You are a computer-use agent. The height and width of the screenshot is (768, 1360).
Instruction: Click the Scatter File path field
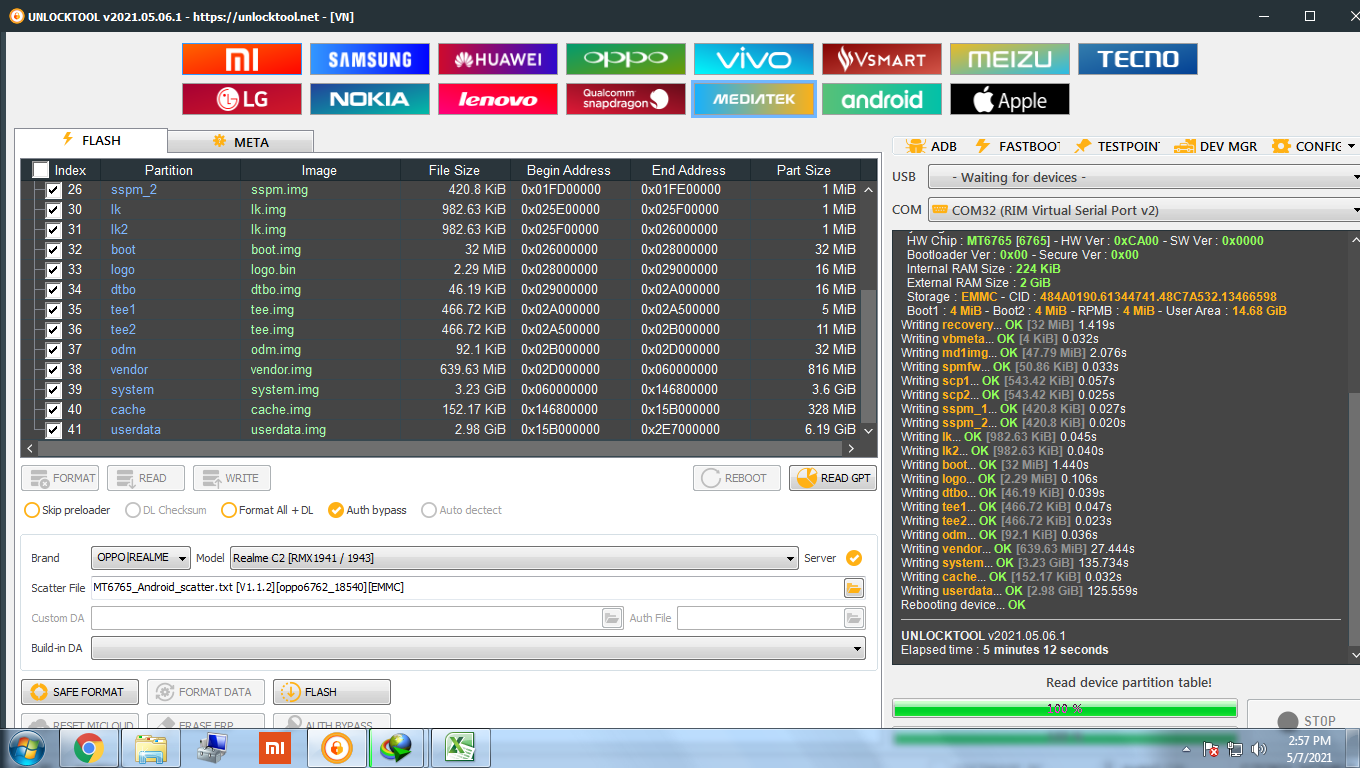466,588
